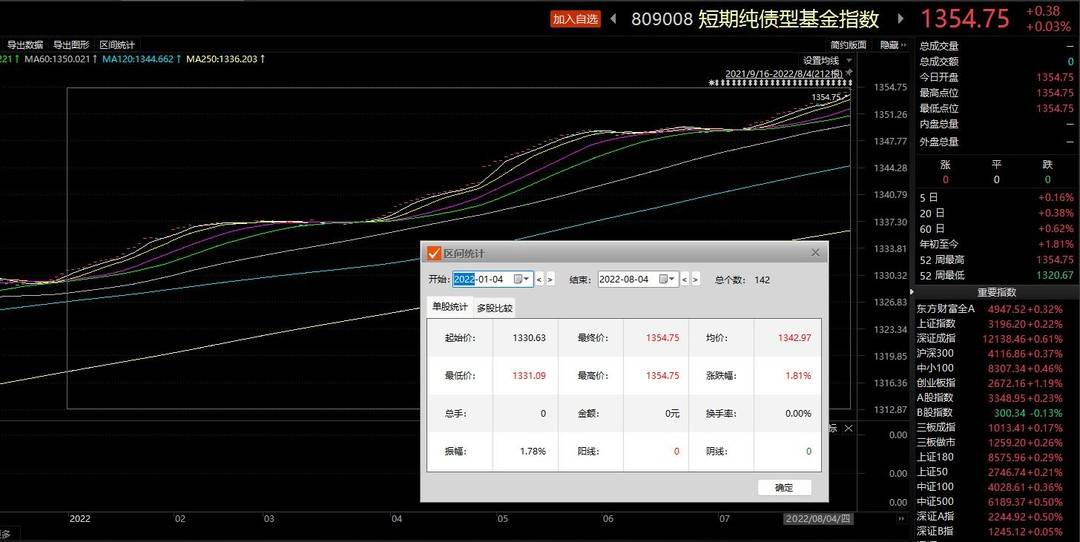Click 导出数据 in chart toolbar
Image resolution: width=1080 pixels, height=542 pixels.
(25, 45)
